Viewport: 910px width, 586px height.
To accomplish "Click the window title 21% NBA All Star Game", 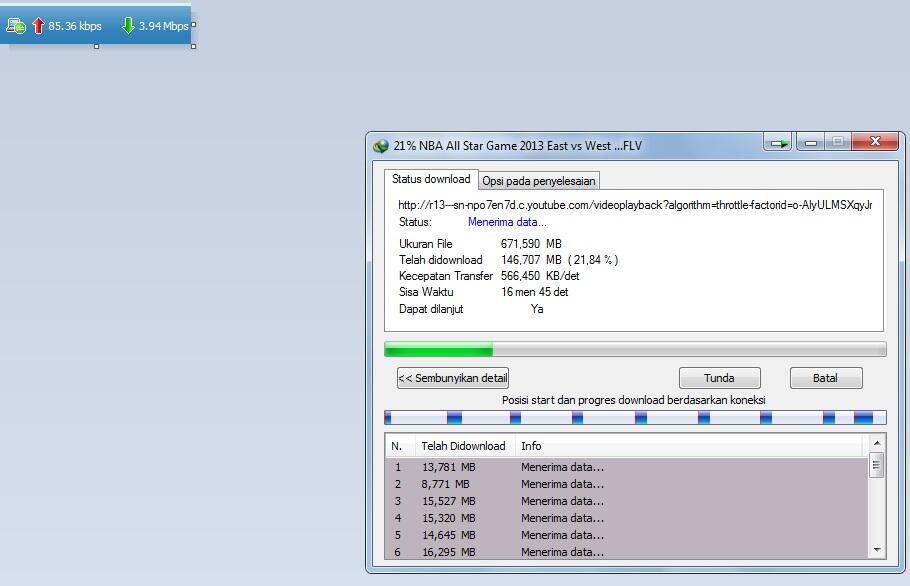I will [518, 146].
